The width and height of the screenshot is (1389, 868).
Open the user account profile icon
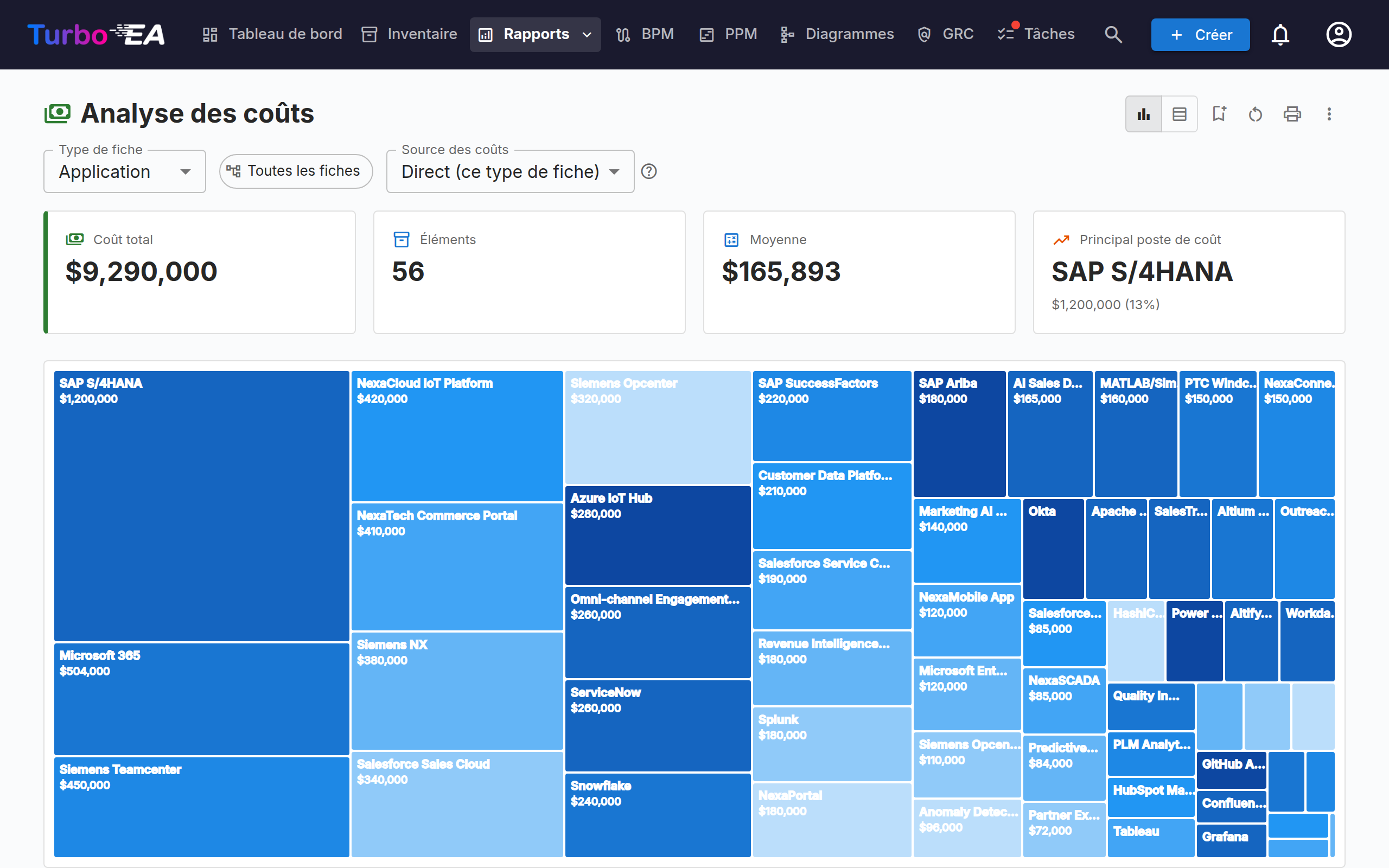[1339, 34]
